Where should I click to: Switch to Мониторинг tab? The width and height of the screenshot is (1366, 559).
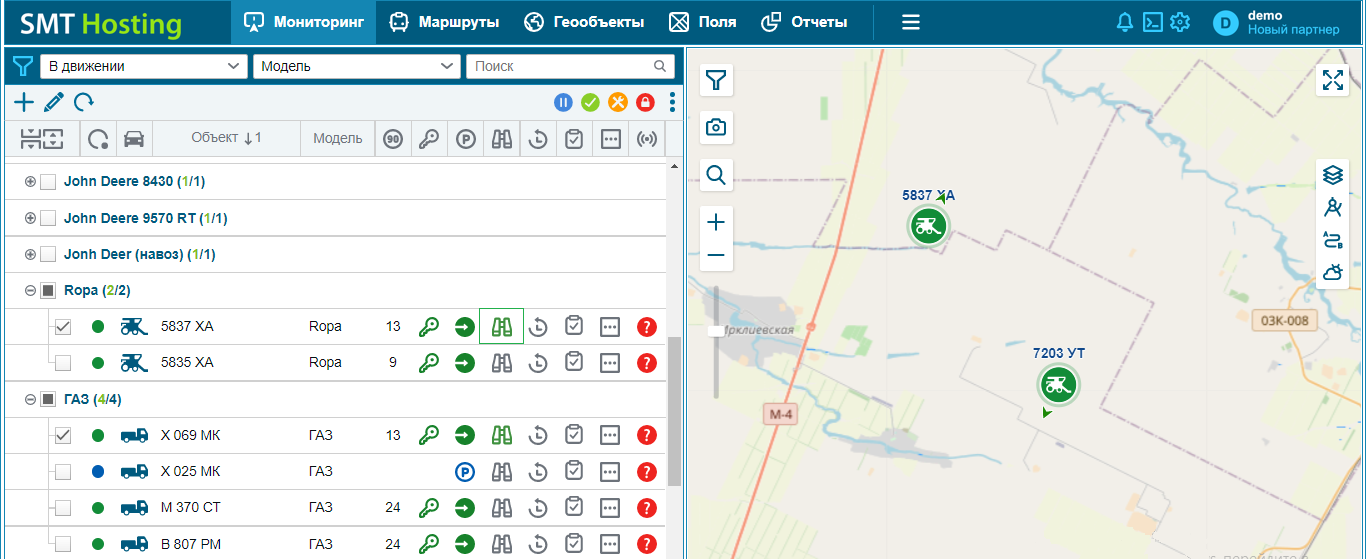point(304,22)
